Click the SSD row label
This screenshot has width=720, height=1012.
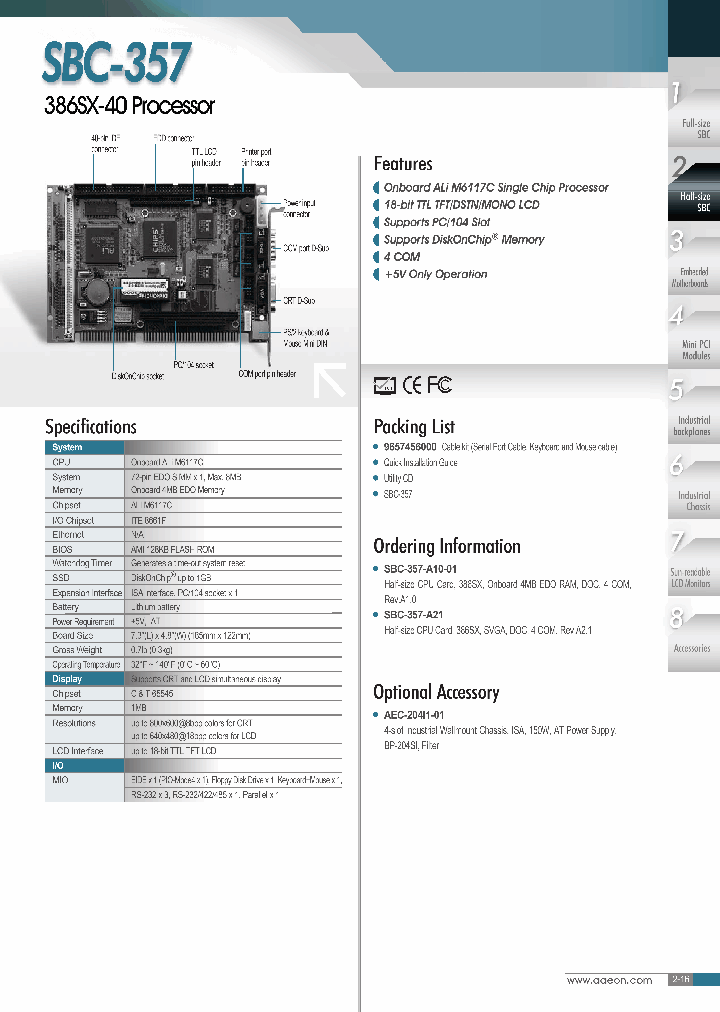pos(61,578)
